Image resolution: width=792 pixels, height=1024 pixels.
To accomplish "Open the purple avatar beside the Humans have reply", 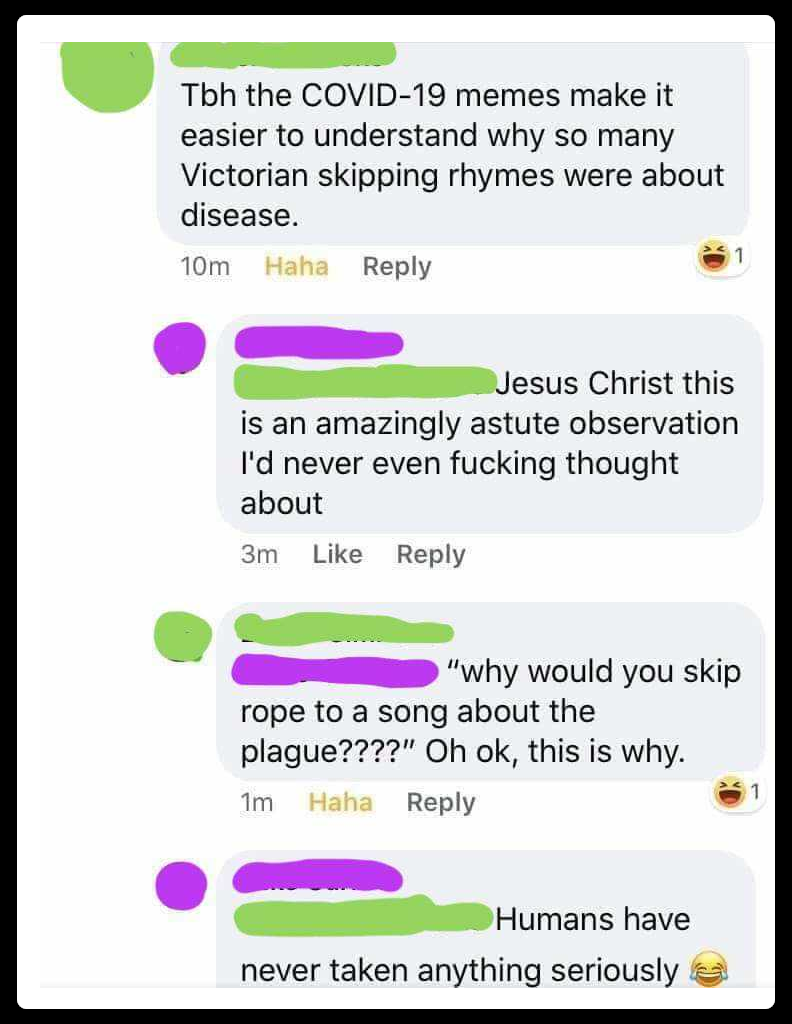I will coord(181,886).
